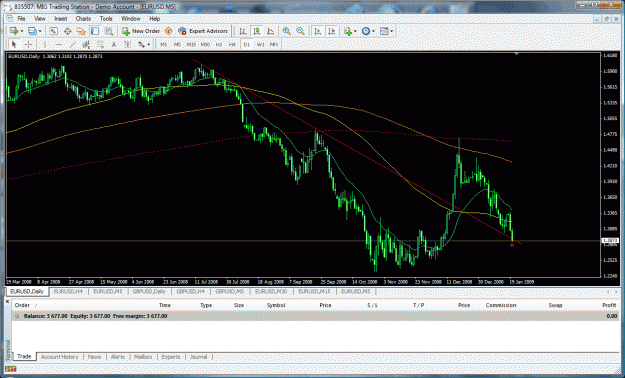Click the Symbol column header
Screen dimensions: 625x378
276,305
